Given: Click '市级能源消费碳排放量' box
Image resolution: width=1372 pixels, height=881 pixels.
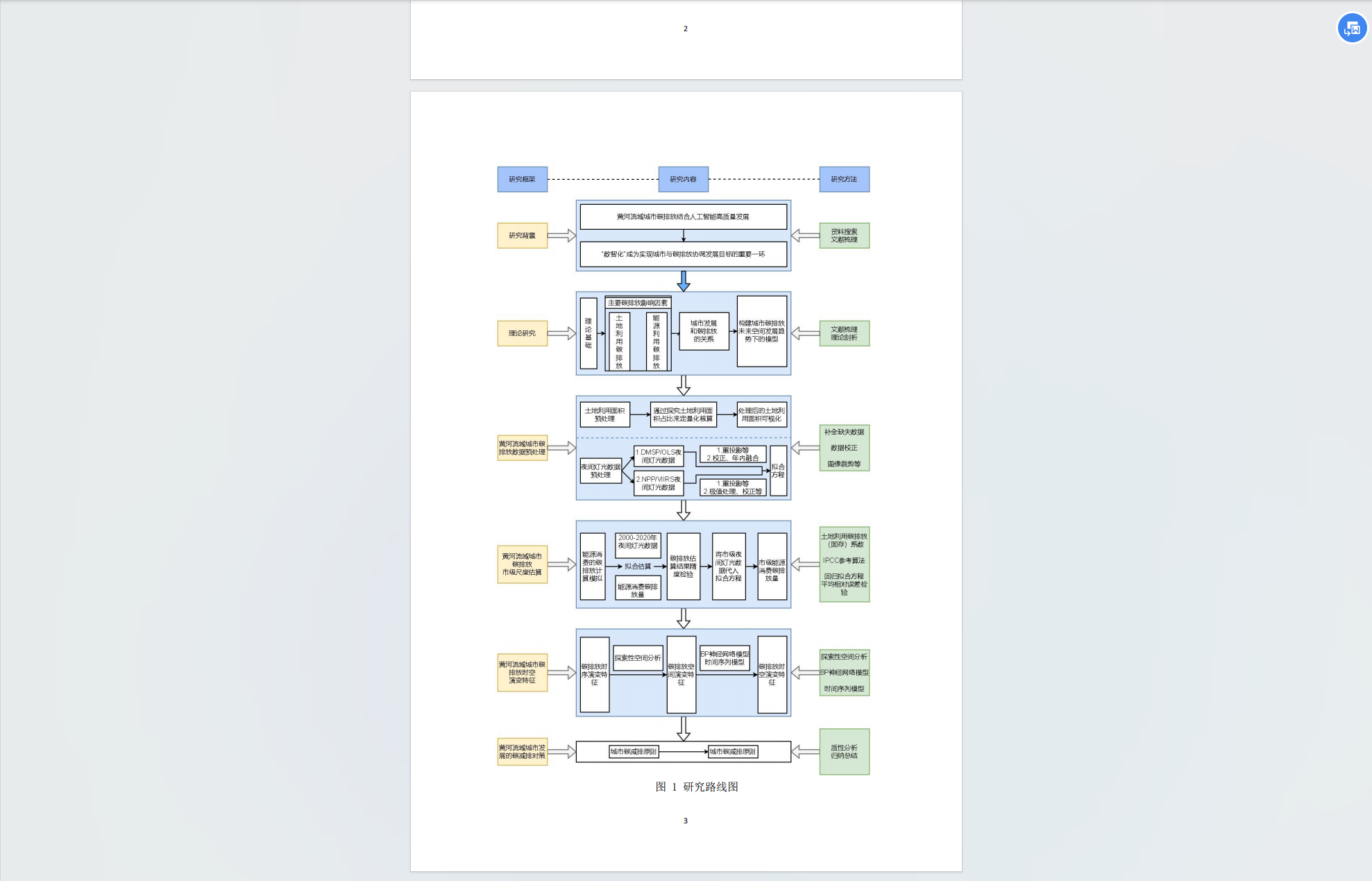Looking at the screenshot, I should [x=772, y=567].
